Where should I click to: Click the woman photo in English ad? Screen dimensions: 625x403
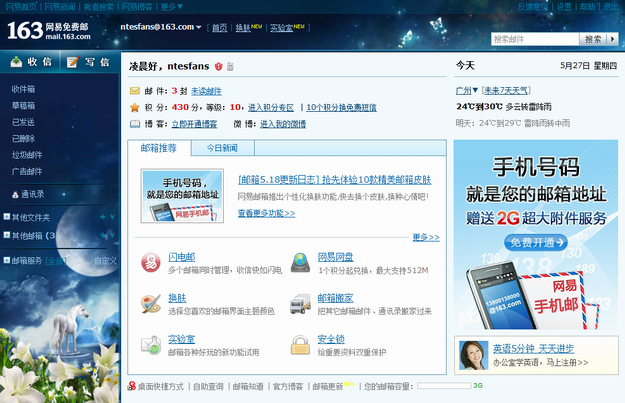coord(474,355)
